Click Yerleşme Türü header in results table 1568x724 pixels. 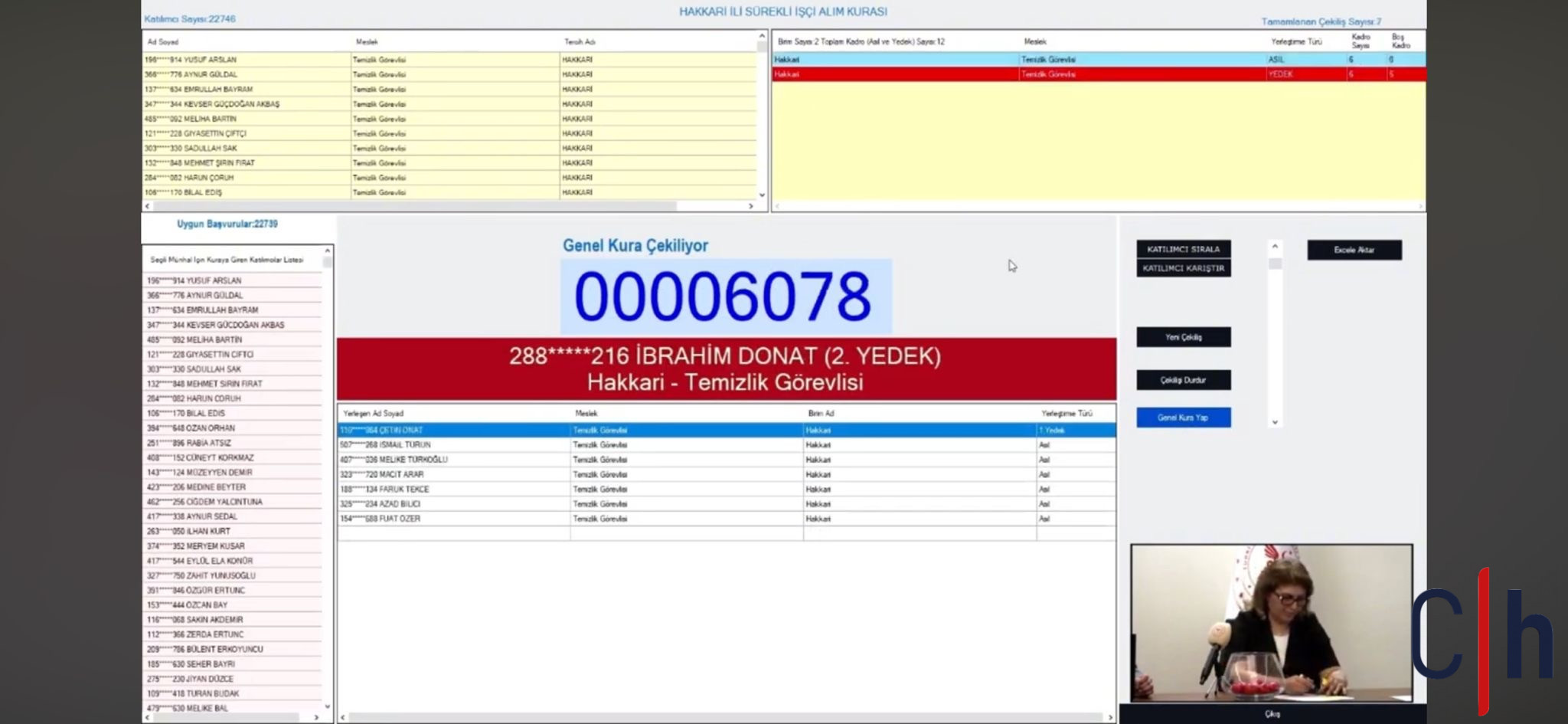1066,414
